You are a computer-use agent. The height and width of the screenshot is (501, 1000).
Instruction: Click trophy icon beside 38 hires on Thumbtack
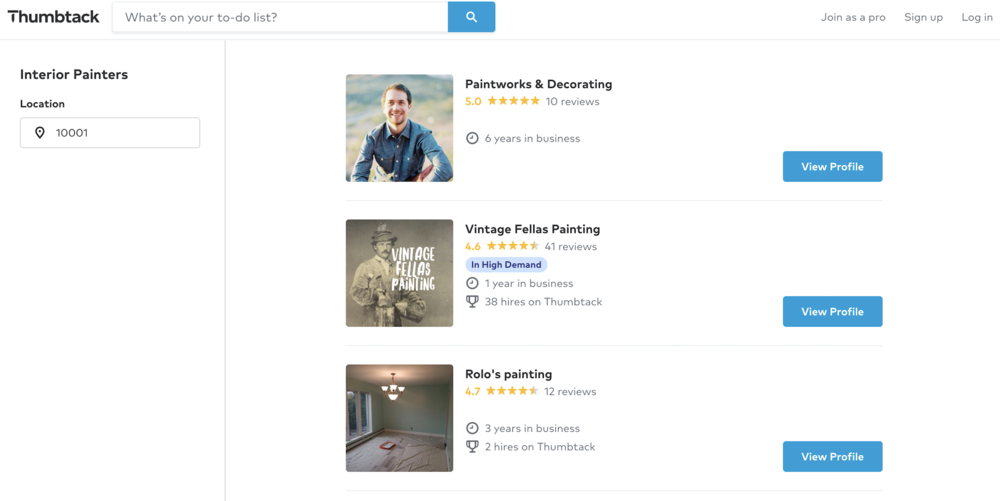(x=472, y=301)
